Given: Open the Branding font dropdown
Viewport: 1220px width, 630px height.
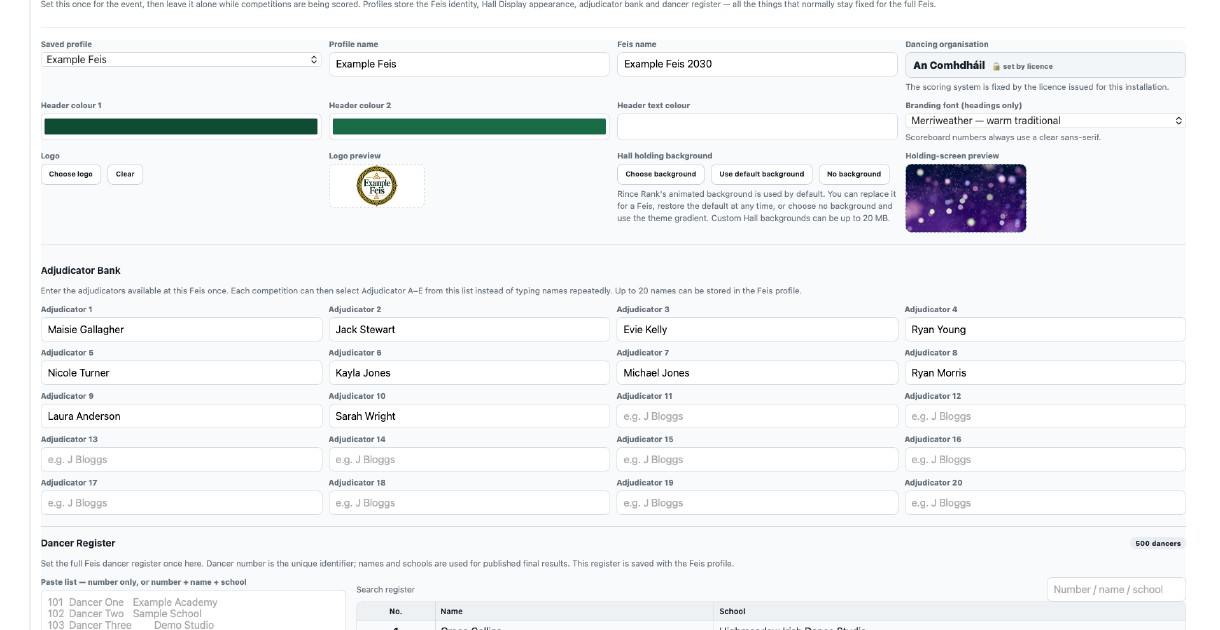Looking at the screenshot, I should [1045, 121].
